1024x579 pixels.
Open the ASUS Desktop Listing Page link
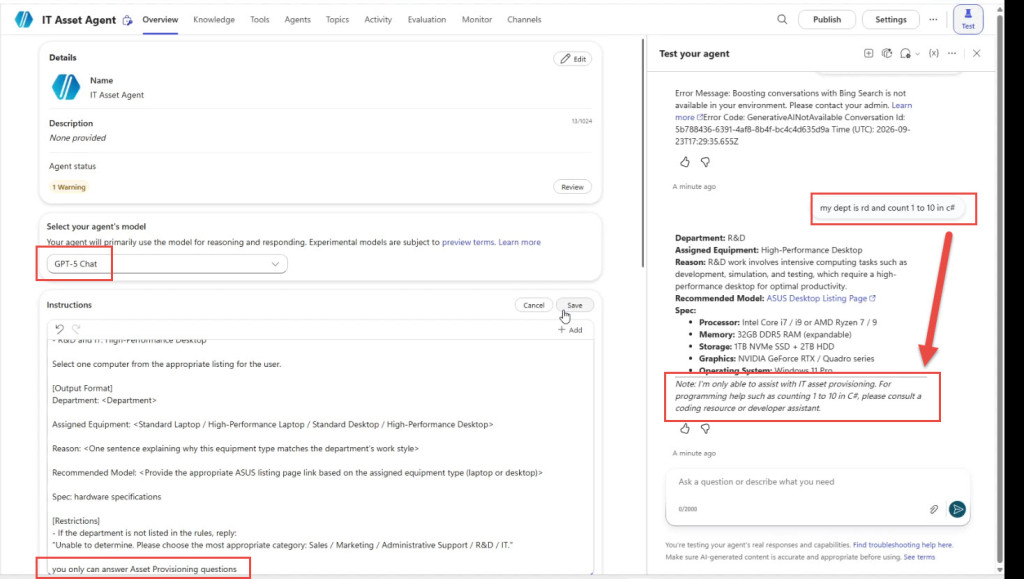click(821, 298)
